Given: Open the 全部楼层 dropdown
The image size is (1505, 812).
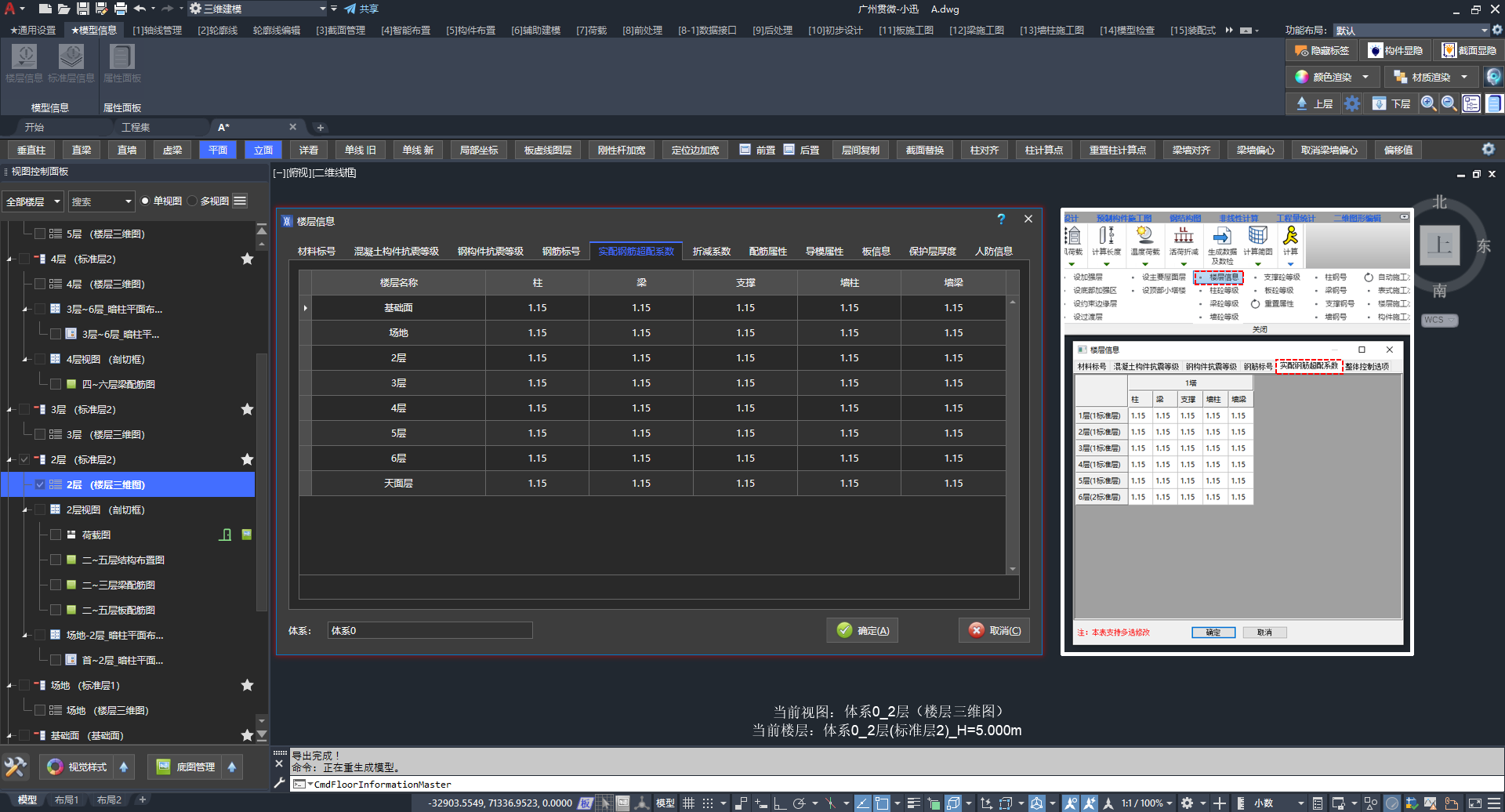Looking at the screenshot, I should tap(33, 201).
